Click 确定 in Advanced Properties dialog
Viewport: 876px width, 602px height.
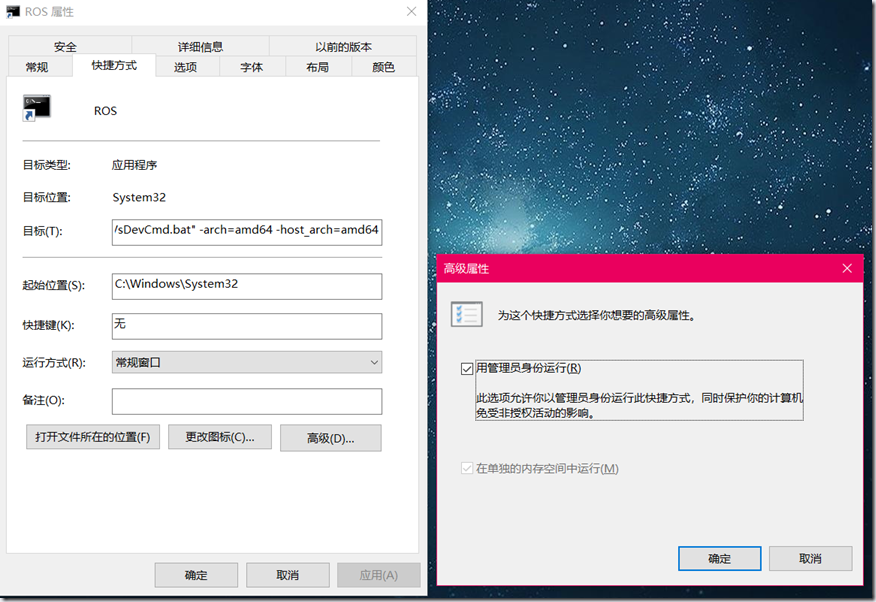pos(720,558)
